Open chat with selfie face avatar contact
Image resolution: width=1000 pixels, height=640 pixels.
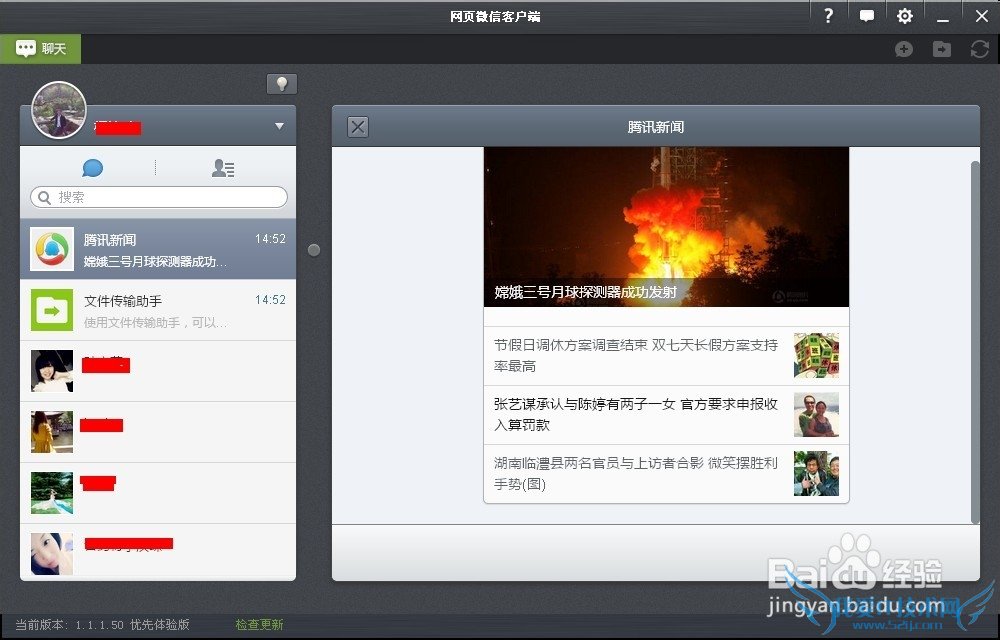pos(158,552)
